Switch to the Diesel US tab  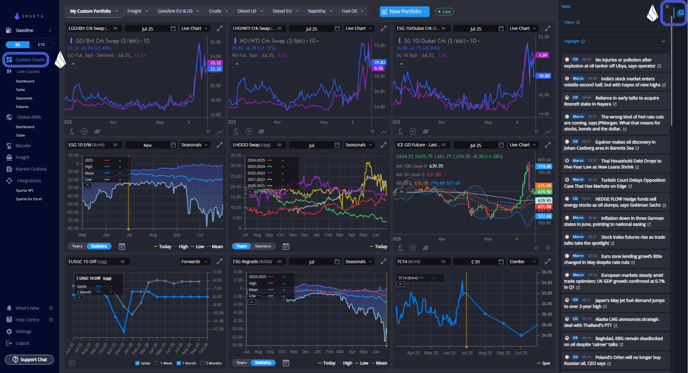tap(247, 11)
